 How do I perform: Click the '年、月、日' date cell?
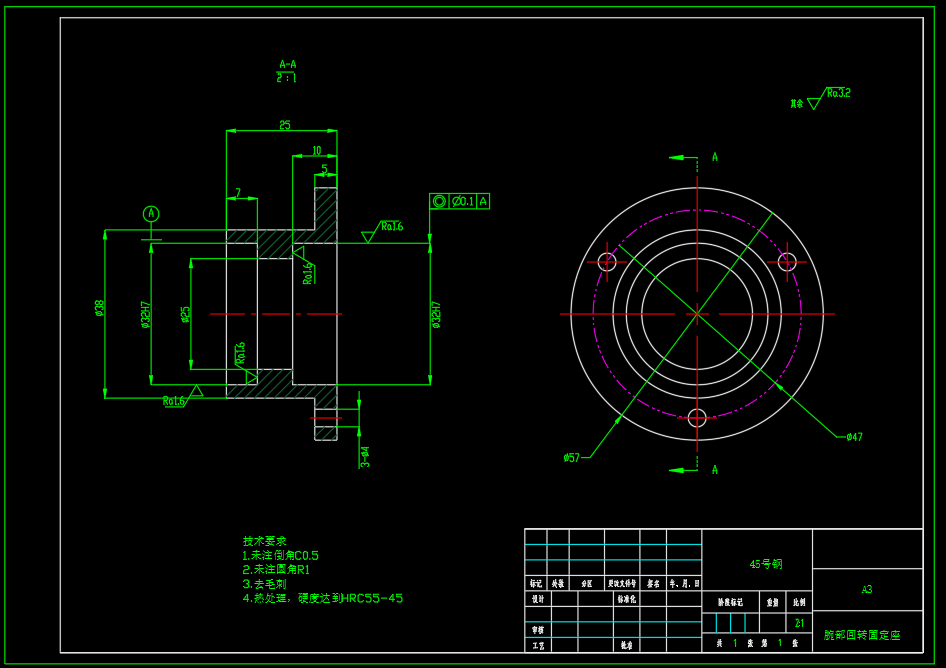(x=684, y=584)
